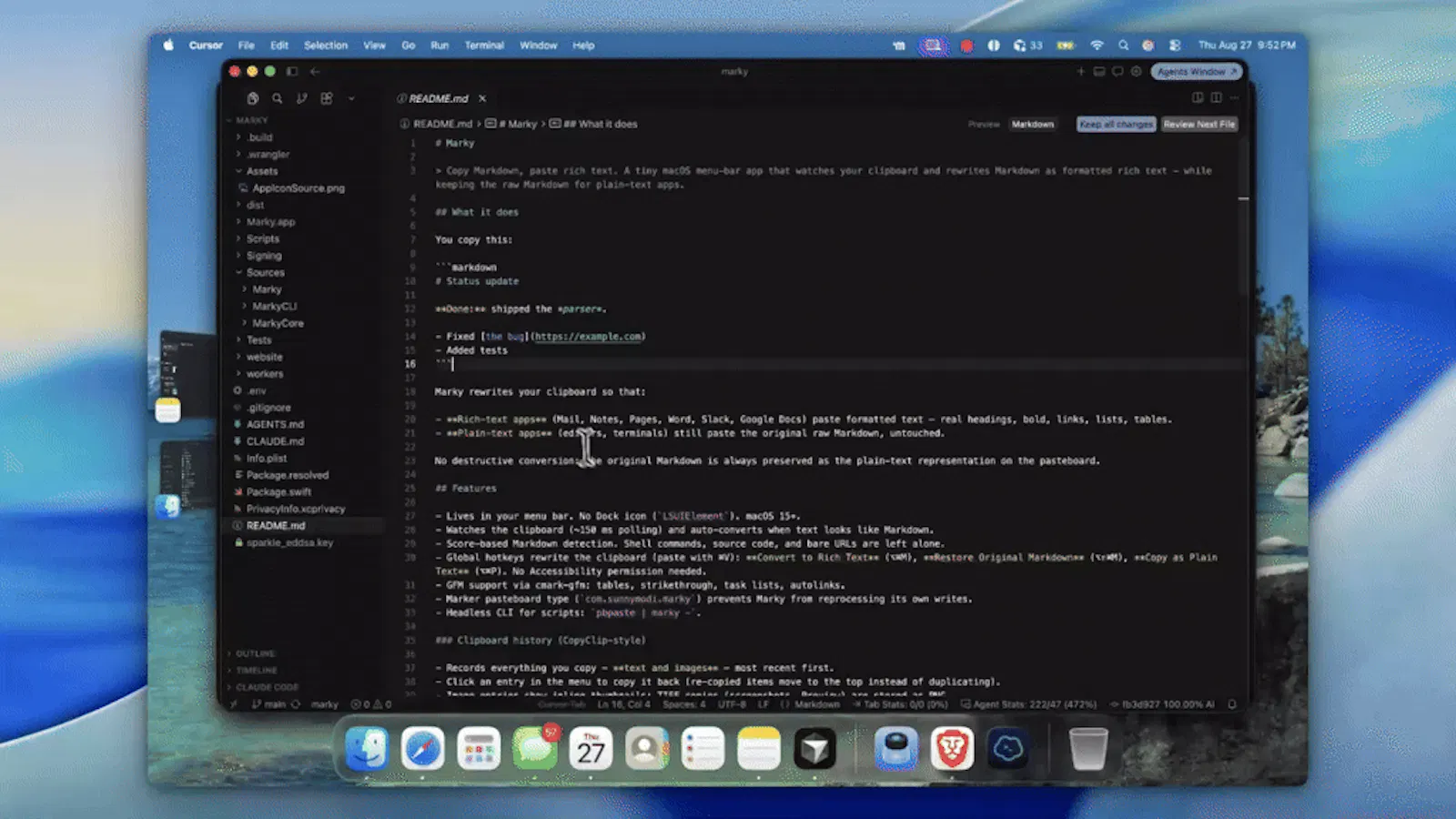Viewport: 1456px width, 819px height.
Task: Expand the Scripts folder
Action: pyautogui.click(x=262, y=238)
